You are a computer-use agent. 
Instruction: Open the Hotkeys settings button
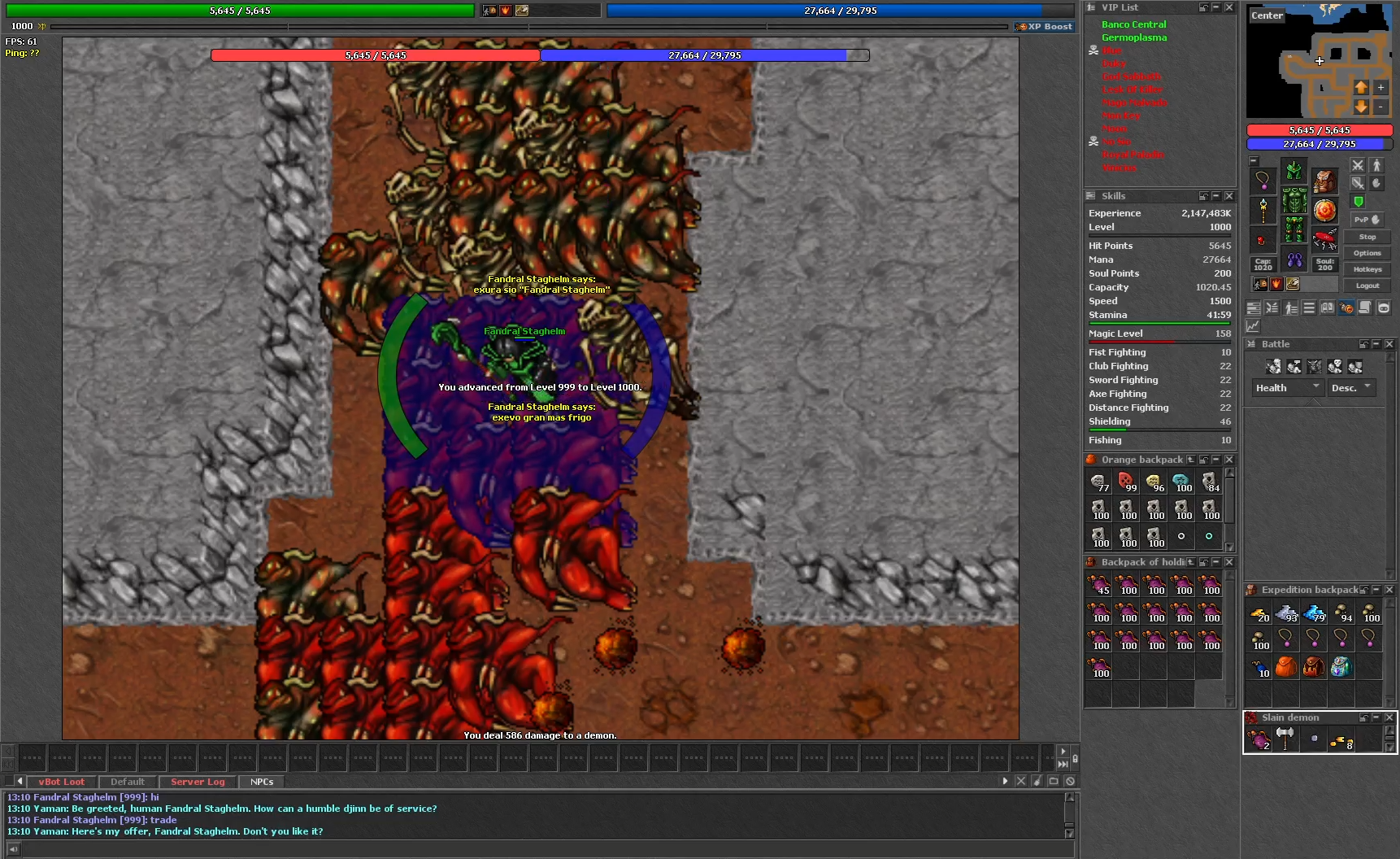[x=1367, y=269]
